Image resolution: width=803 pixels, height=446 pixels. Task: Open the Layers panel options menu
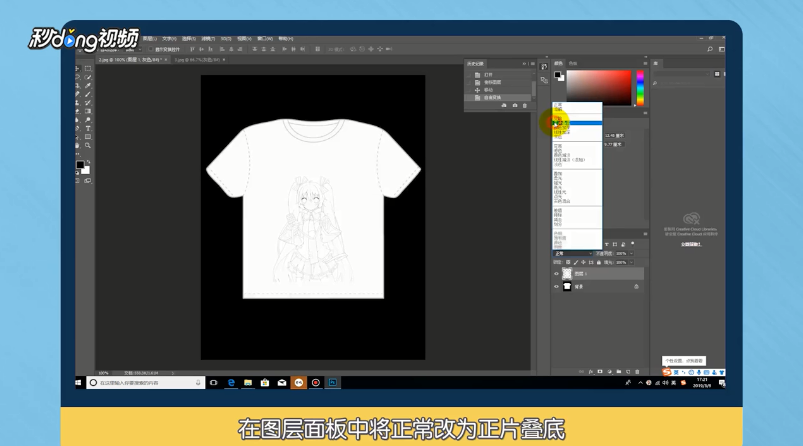pyautogui.click(x=645, y=234)
